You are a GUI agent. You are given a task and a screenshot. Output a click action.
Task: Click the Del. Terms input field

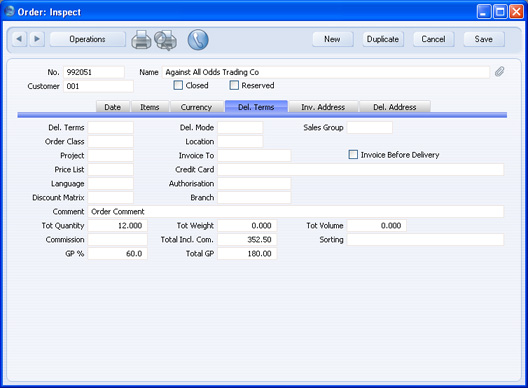110,128
